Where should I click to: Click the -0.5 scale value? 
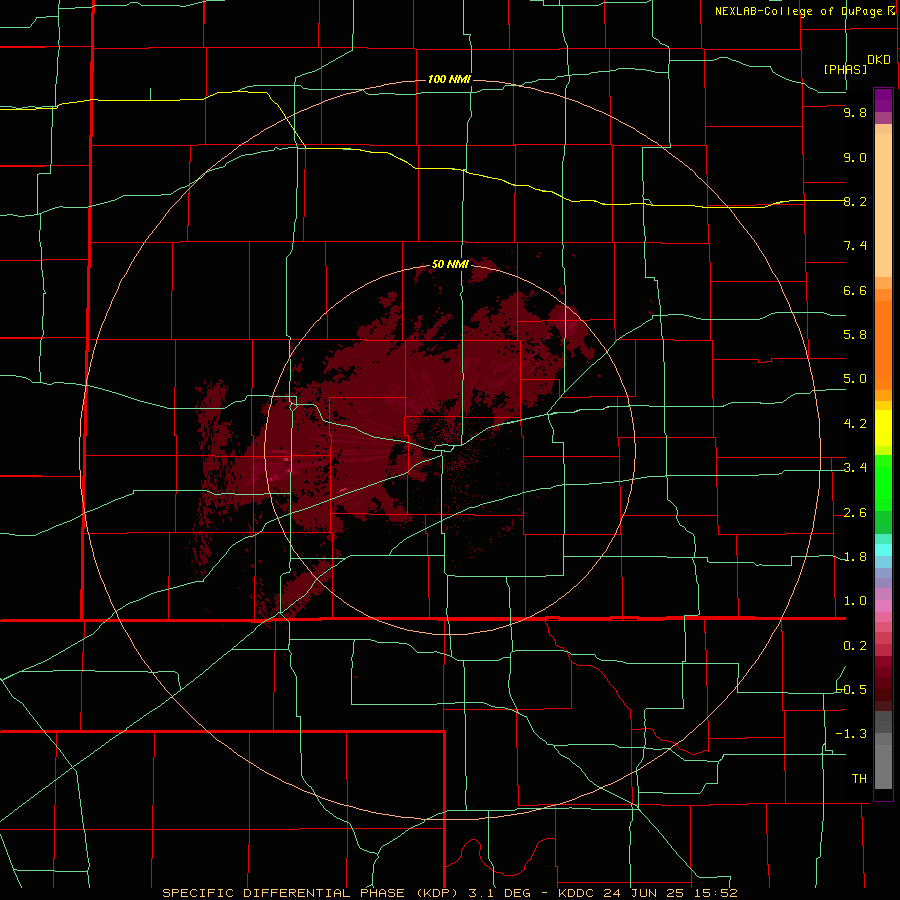(x=852, y=690)
